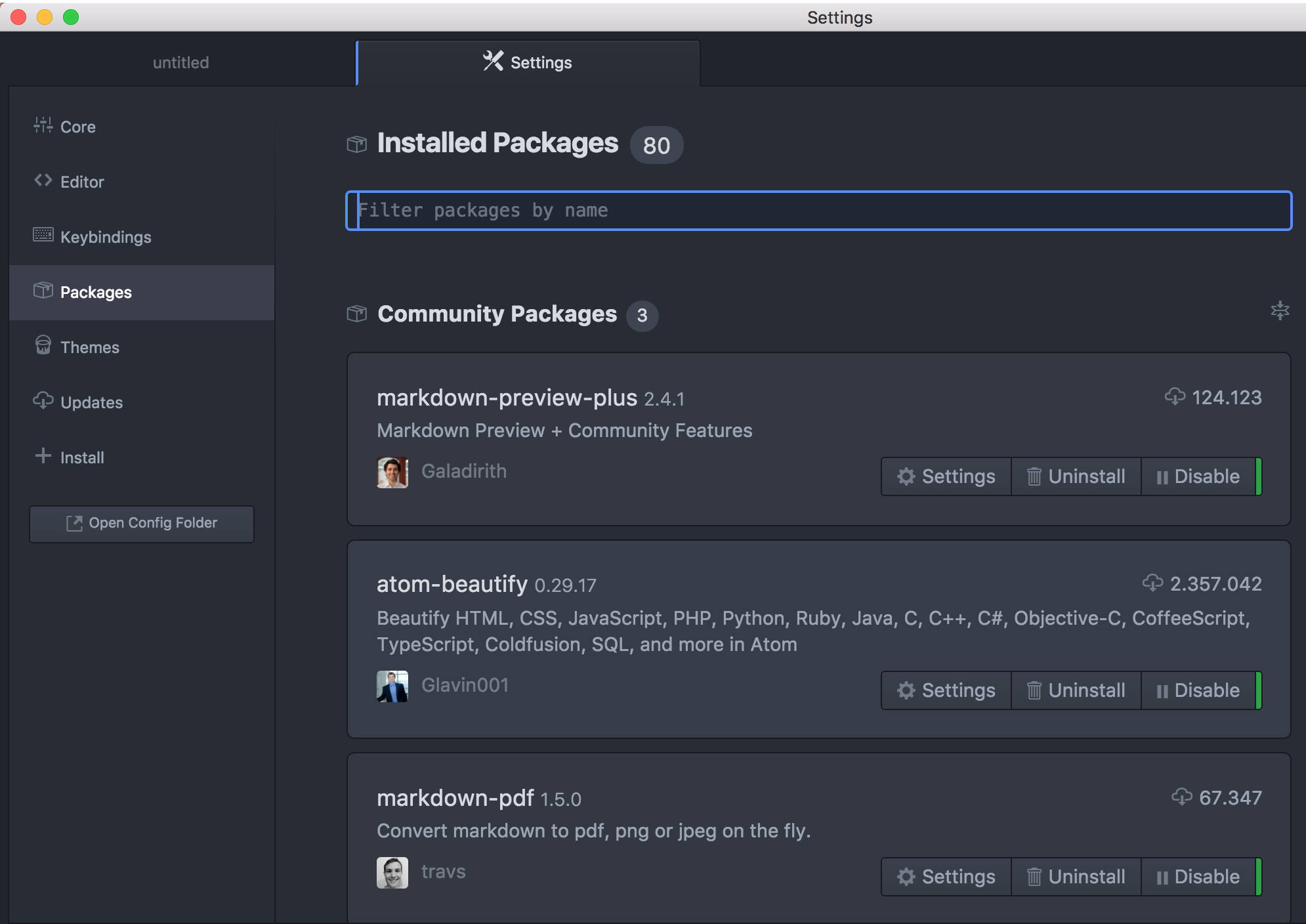Viewport: 1306px width, 924px height.
Task: Disable the markdown-pdf package
Action: pyautogui.click(x=1199, y=877)
